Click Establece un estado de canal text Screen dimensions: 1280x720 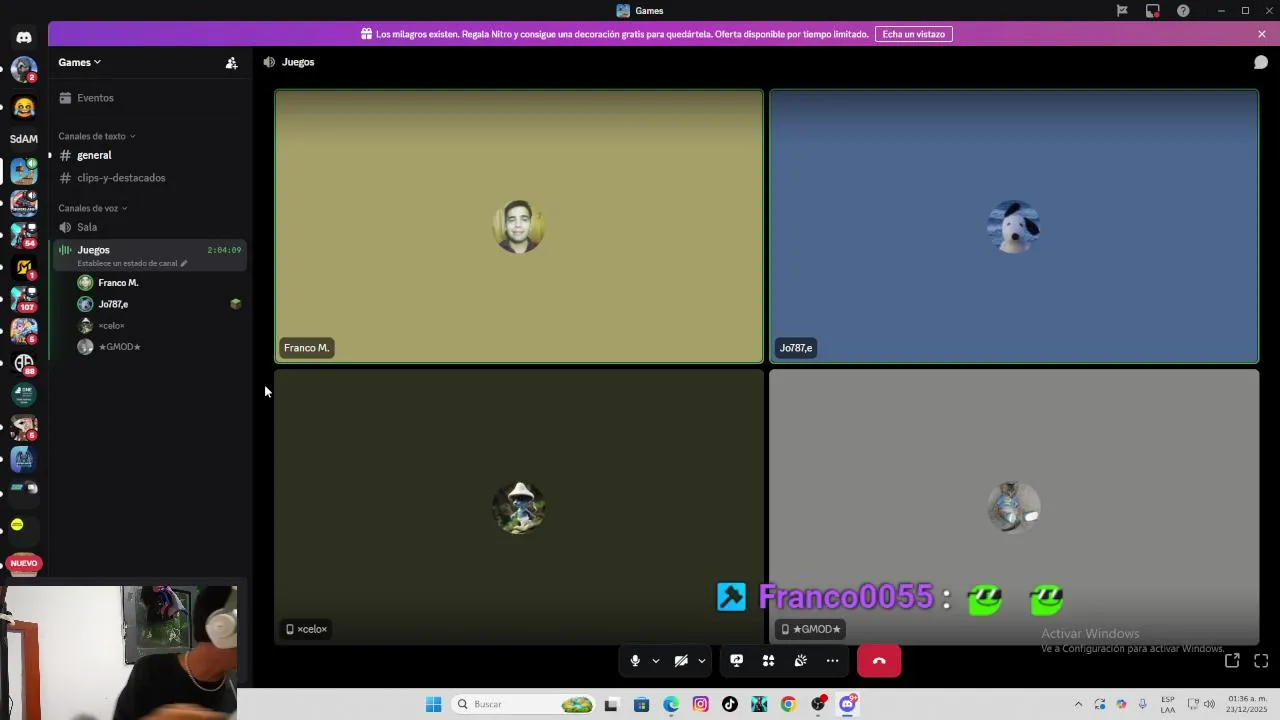pyautogui.click(x=127, y=264)
